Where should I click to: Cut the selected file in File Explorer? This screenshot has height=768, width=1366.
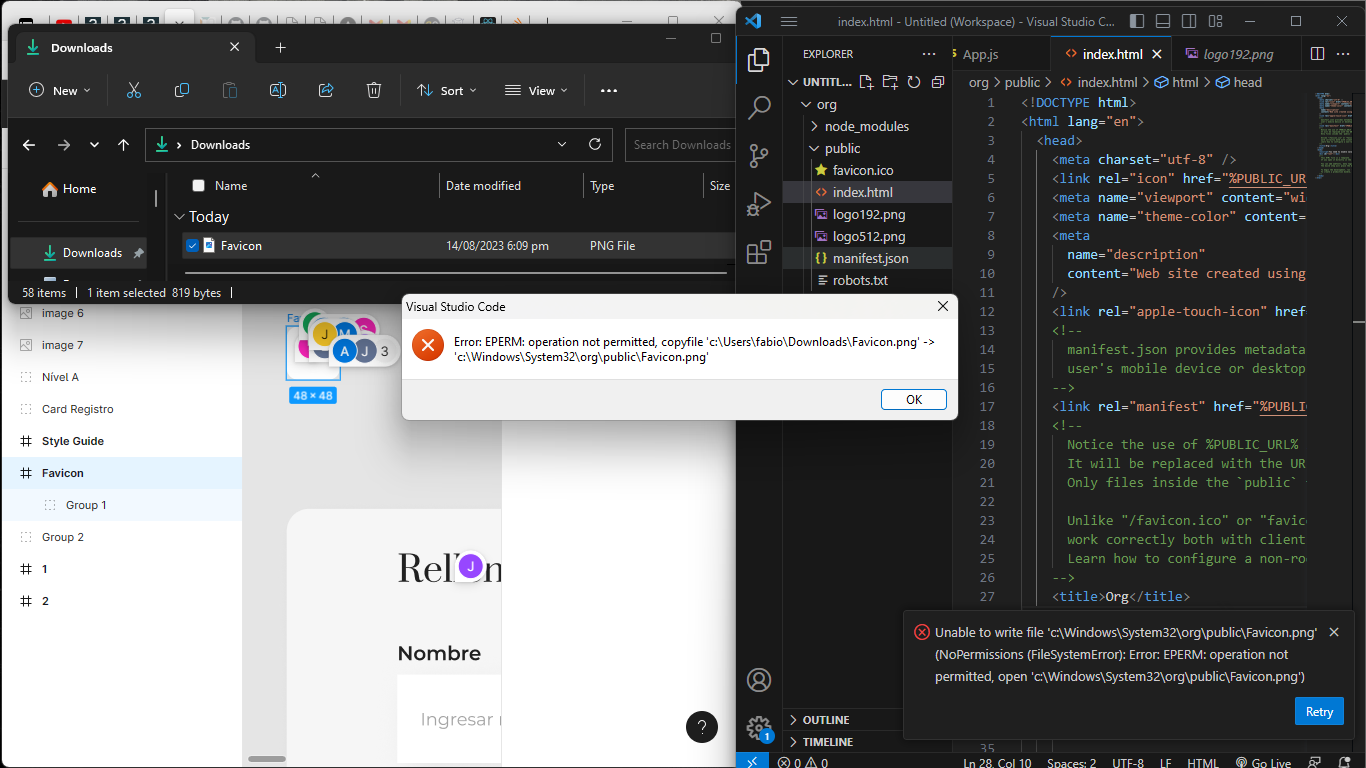pos(134,90)
